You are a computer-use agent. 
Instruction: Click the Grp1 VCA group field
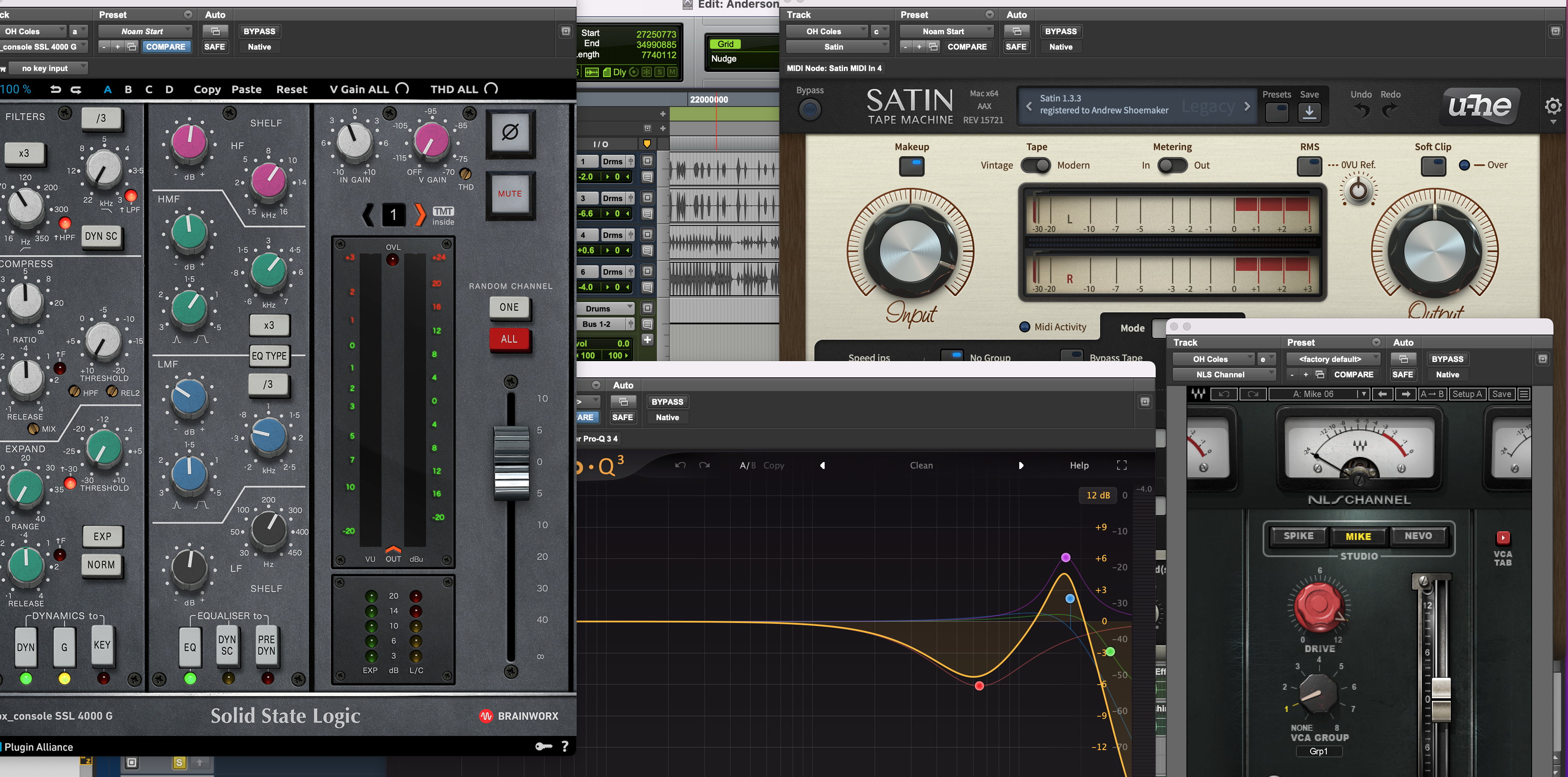click(x=1319, y=751)
